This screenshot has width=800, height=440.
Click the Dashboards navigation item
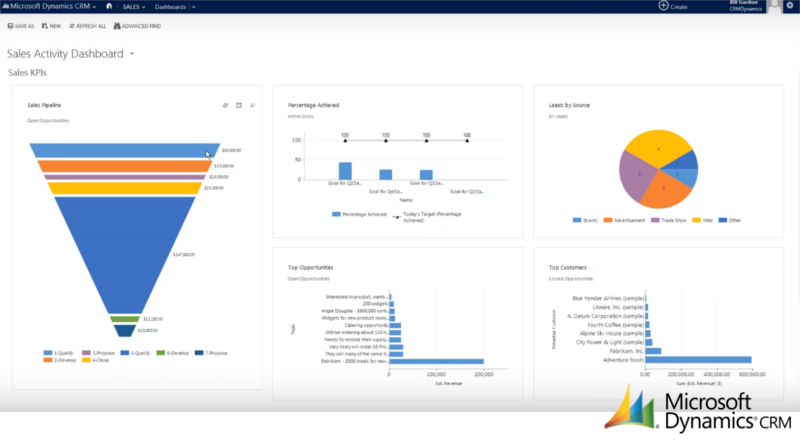170,6
